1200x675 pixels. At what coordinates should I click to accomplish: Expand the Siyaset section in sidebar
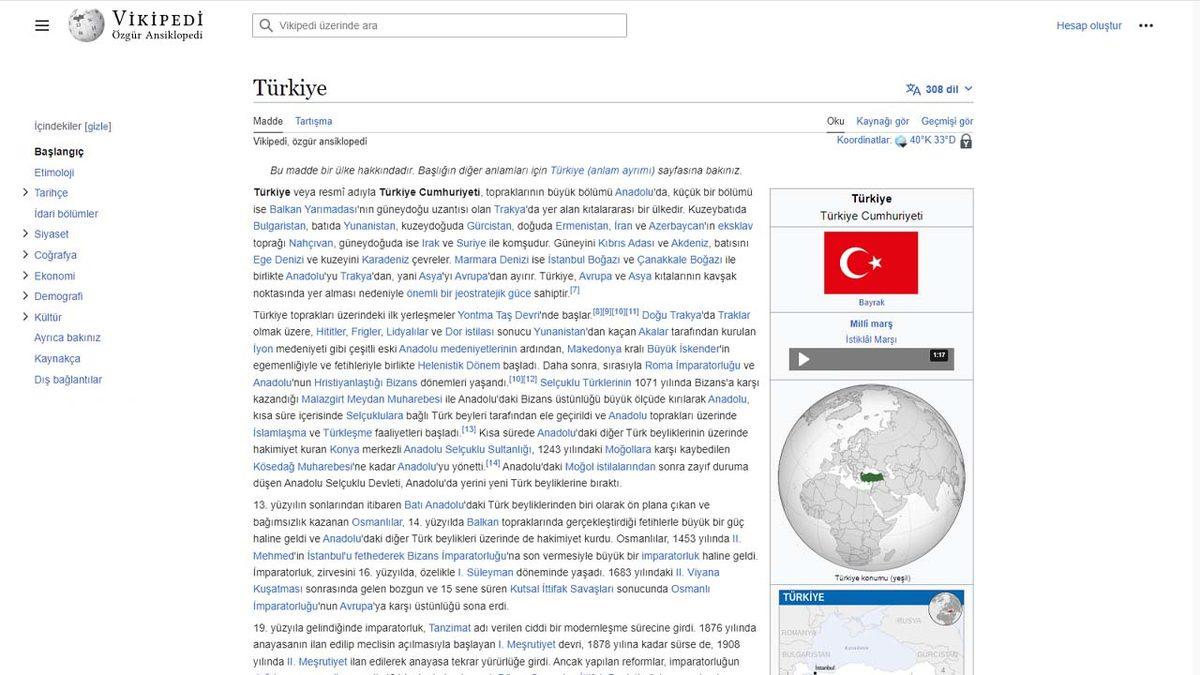click(25, 234)
